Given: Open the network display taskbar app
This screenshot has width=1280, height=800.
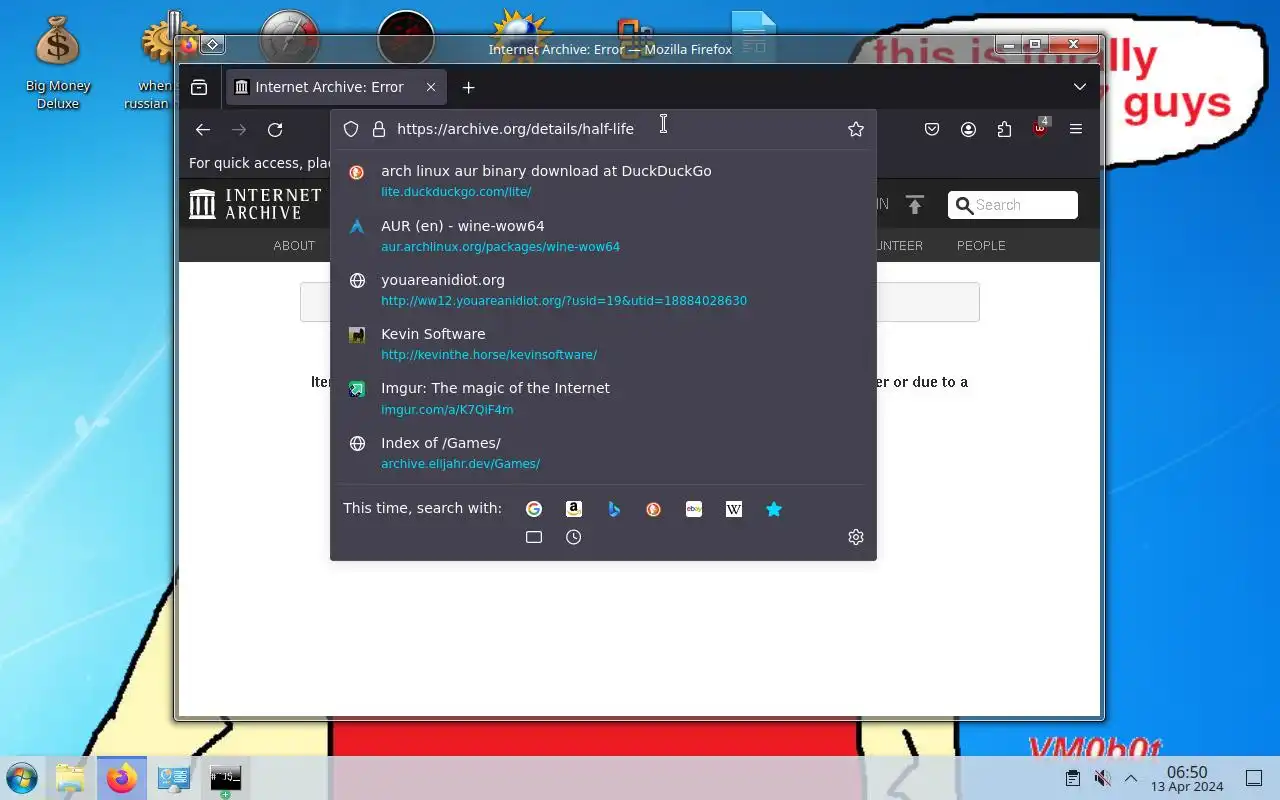Looking at the screenshot, I should point(174,778).
